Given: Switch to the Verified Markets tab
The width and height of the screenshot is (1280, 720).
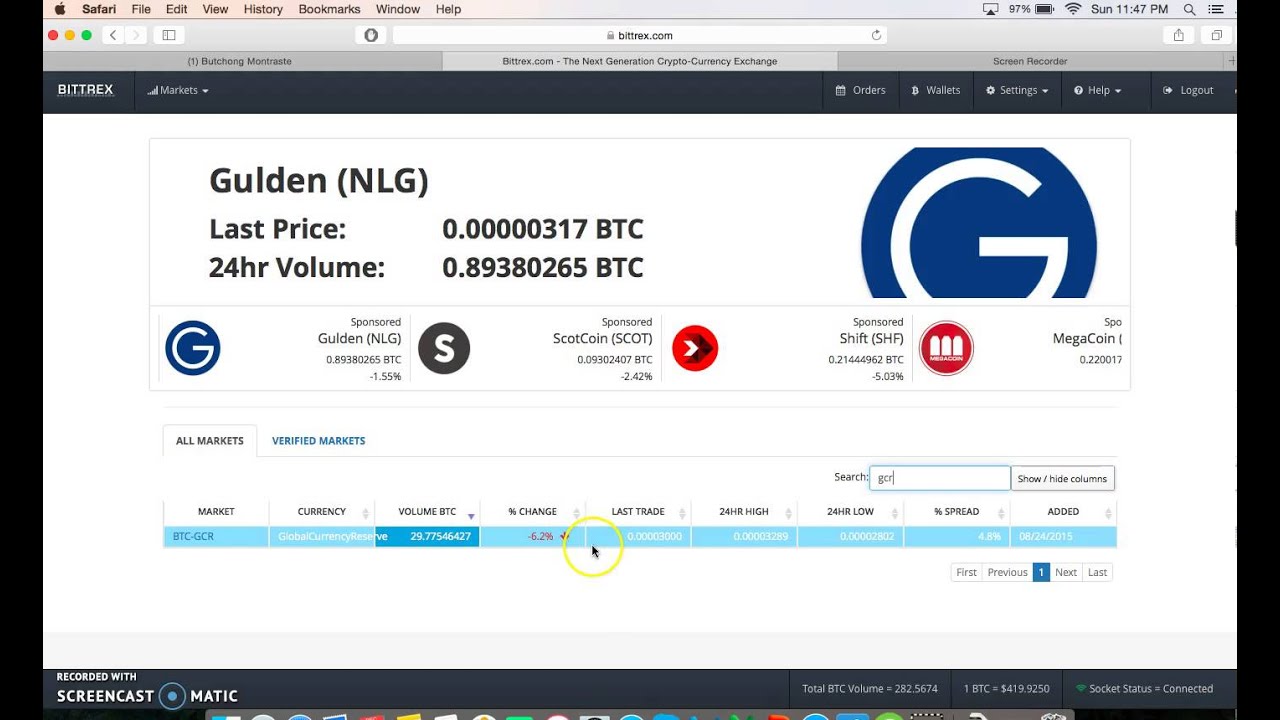Looking at the screenshot, I should 318,441.
